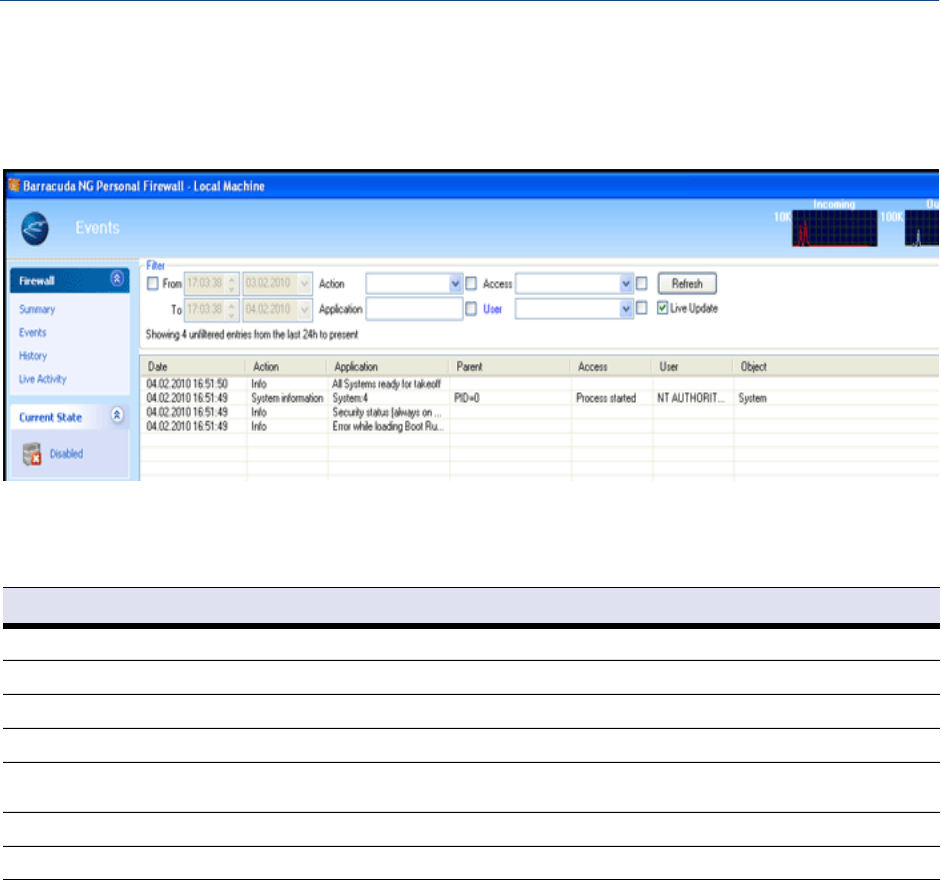Collapse the Current State panel chevron
Viewport: 941px width, 880px height.
point(117,415)
